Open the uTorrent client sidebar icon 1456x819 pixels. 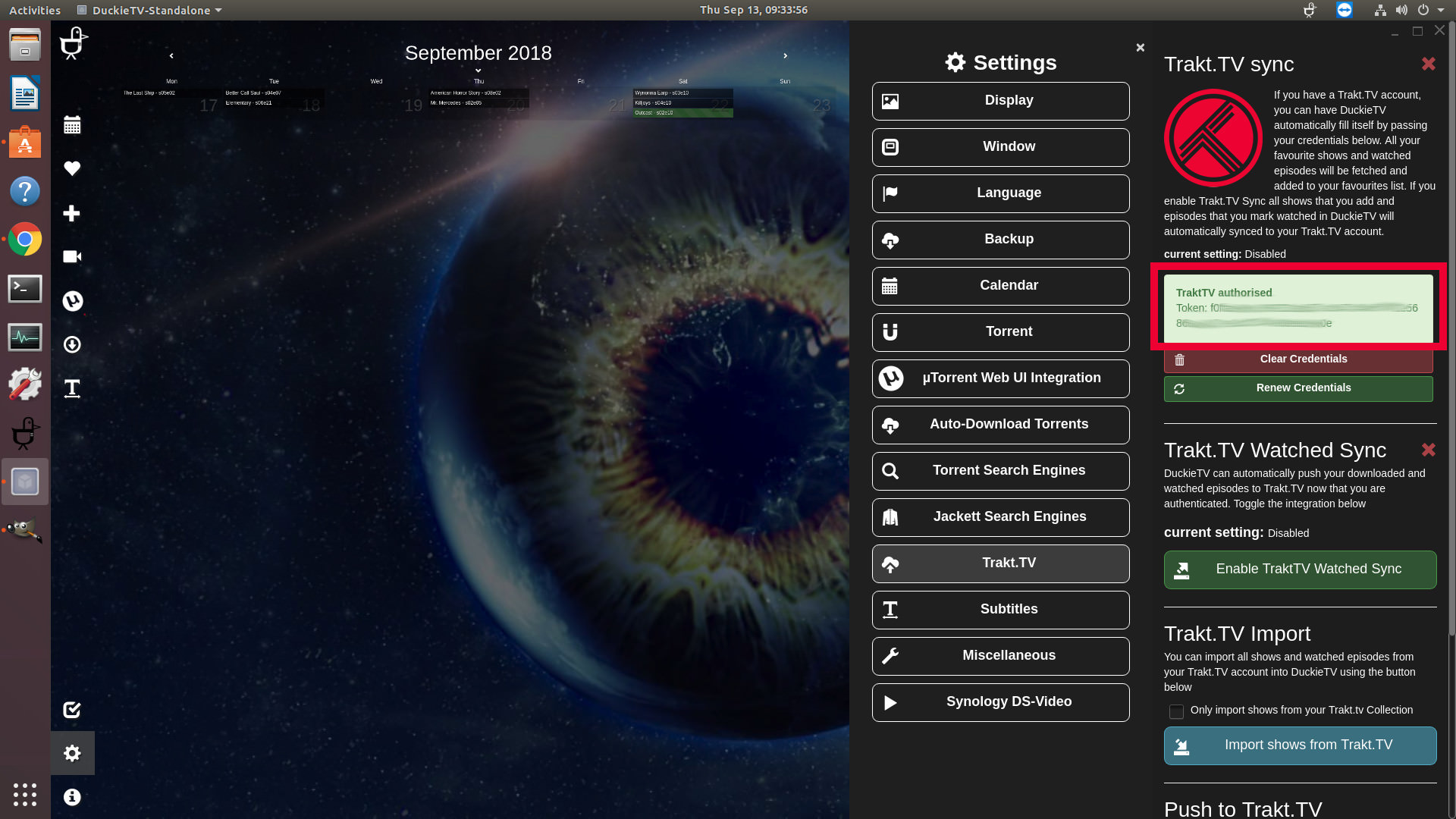[x=72, y=301]
